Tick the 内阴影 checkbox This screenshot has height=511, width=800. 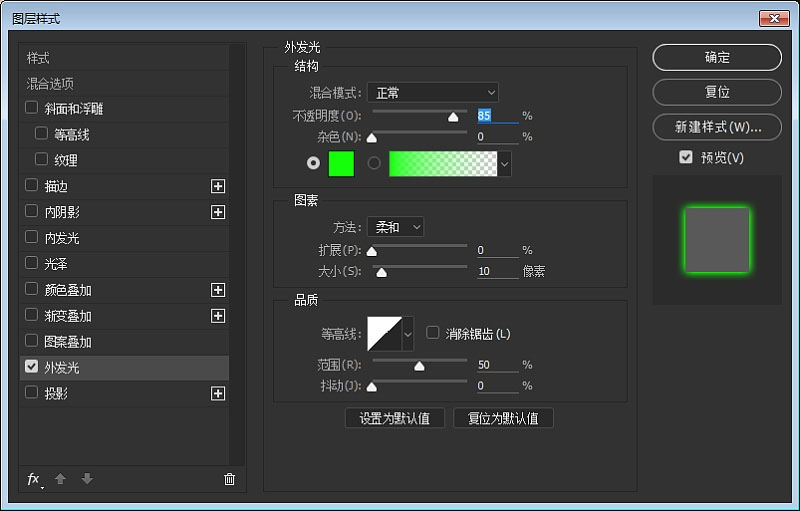coord(32,211)
